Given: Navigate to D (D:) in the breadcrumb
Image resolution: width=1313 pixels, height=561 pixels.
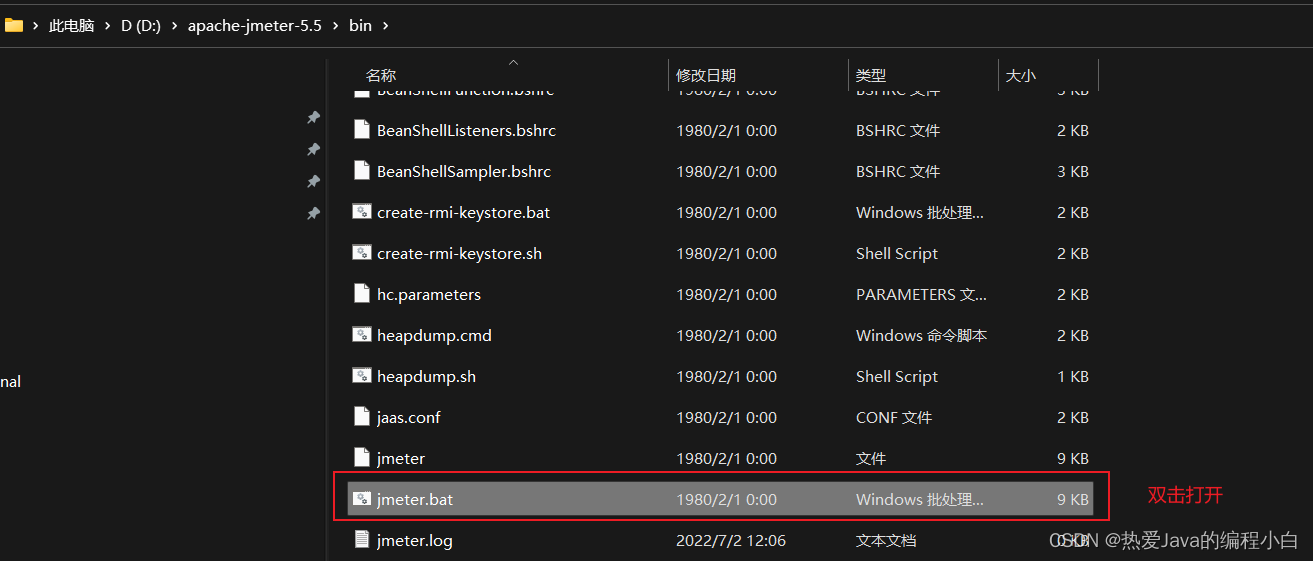Looking at the screenshot, I should click(141, 26).
